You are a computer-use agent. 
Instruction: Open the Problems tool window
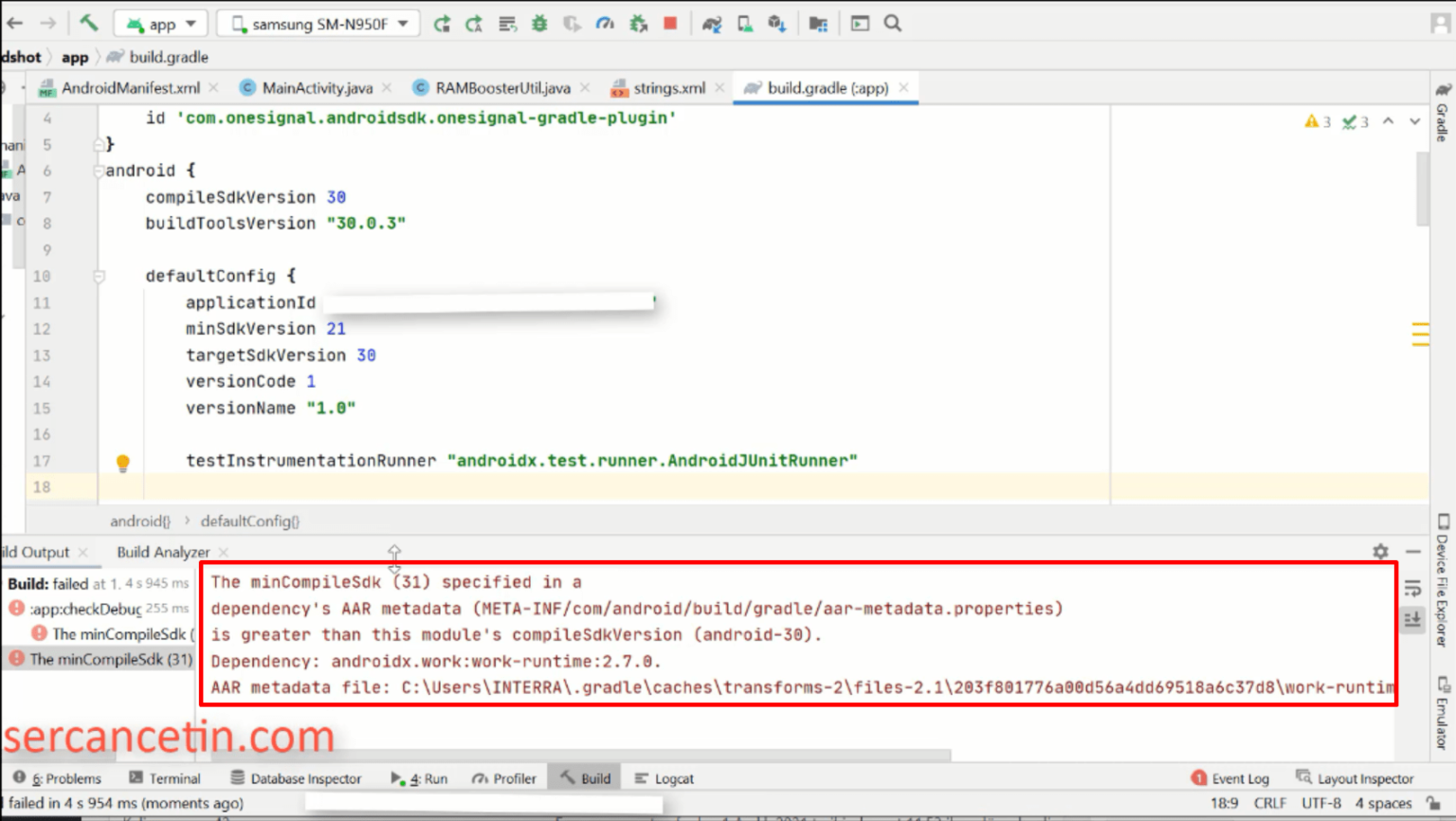coord(57,778)
